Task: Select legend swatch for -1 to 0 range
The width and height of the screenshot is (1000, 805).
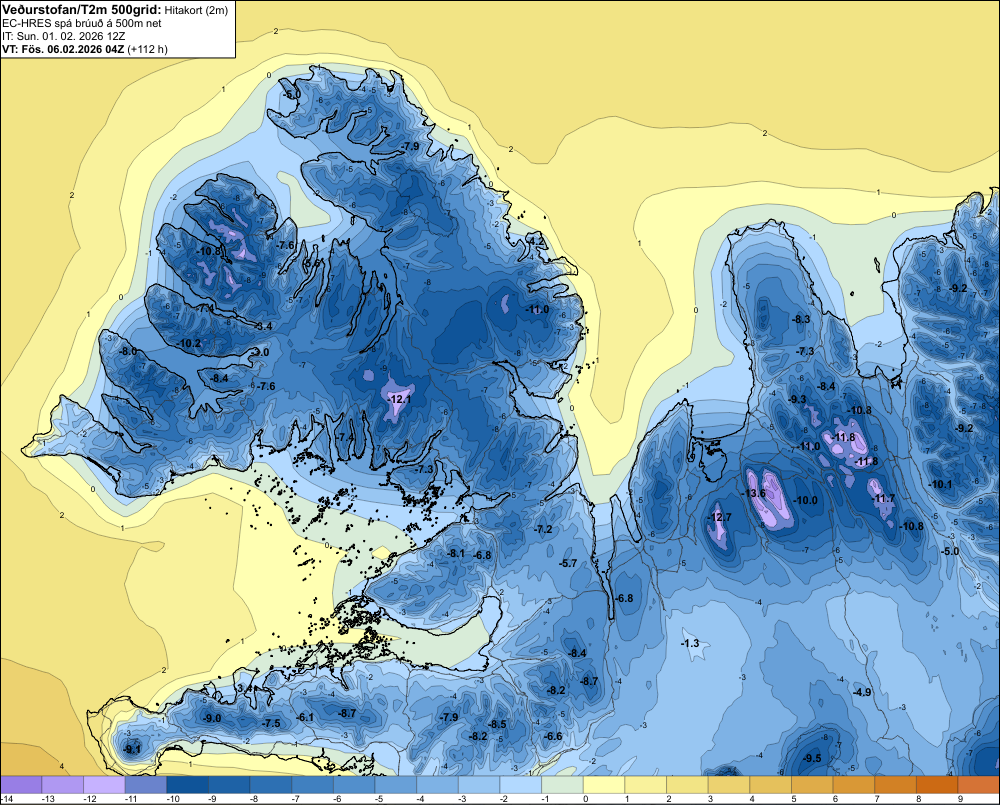Action: coord(562,784)
